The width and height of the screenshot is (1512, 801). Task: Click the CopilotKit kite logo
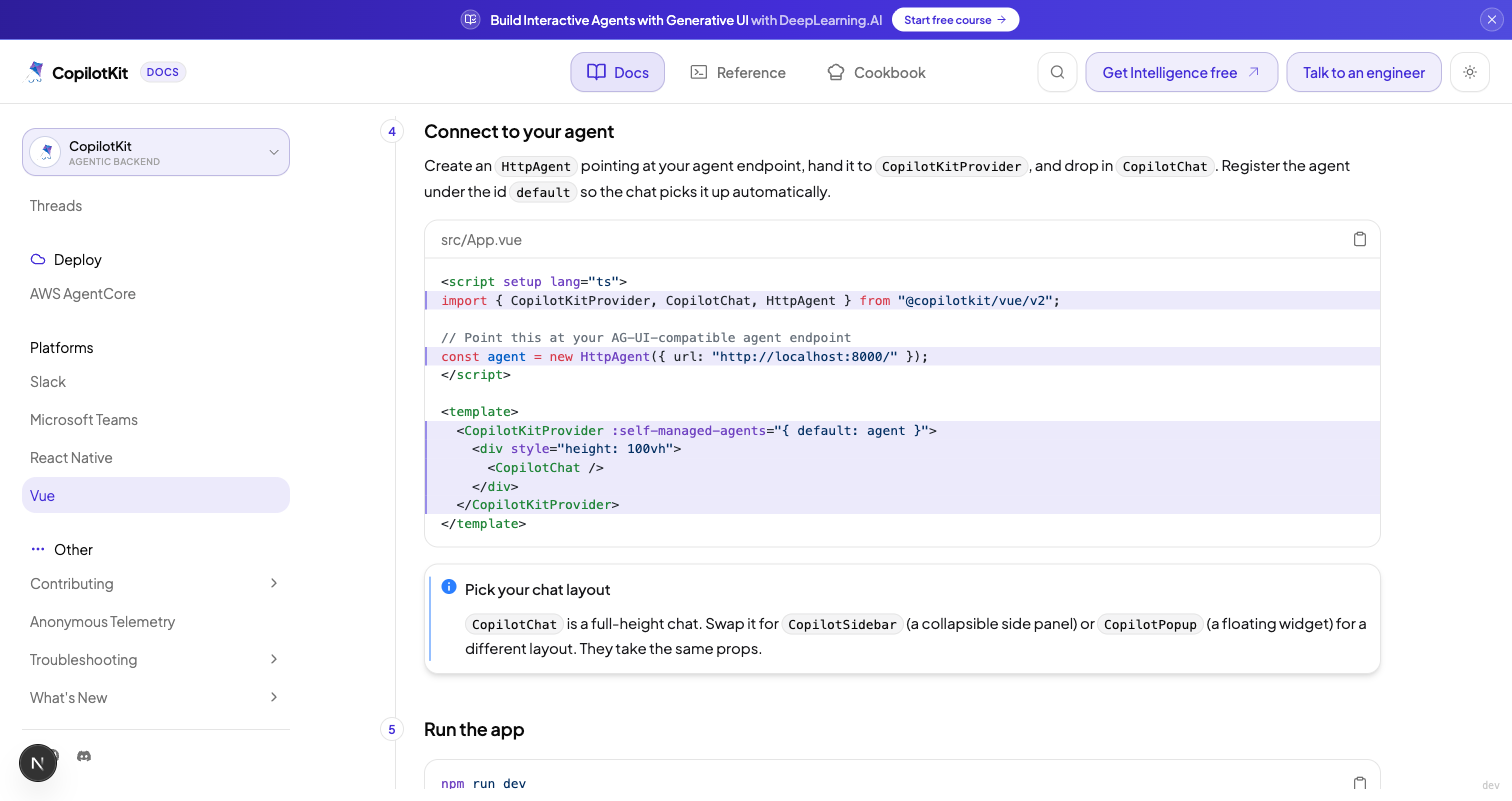[35, 72]
